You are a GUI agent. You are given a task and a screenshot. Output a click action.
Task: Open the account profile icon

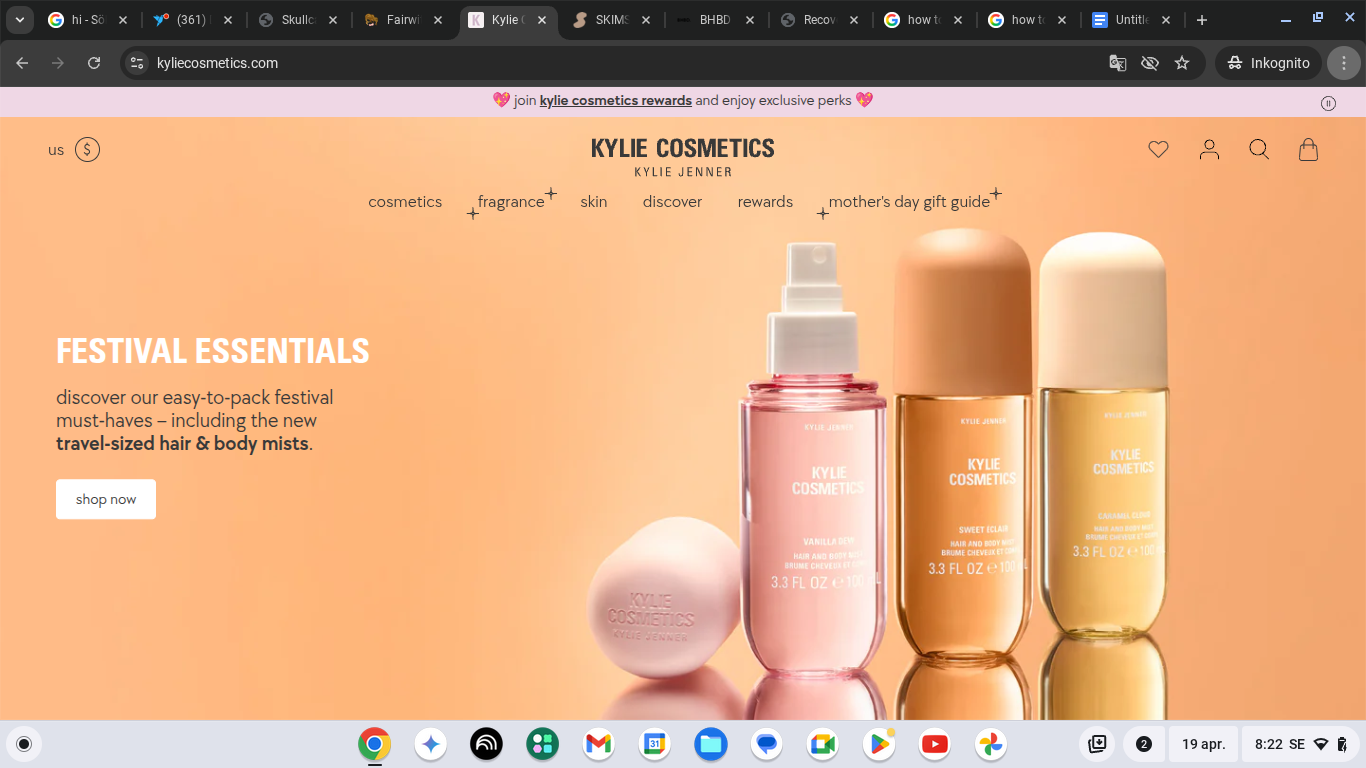point(1209,150)
